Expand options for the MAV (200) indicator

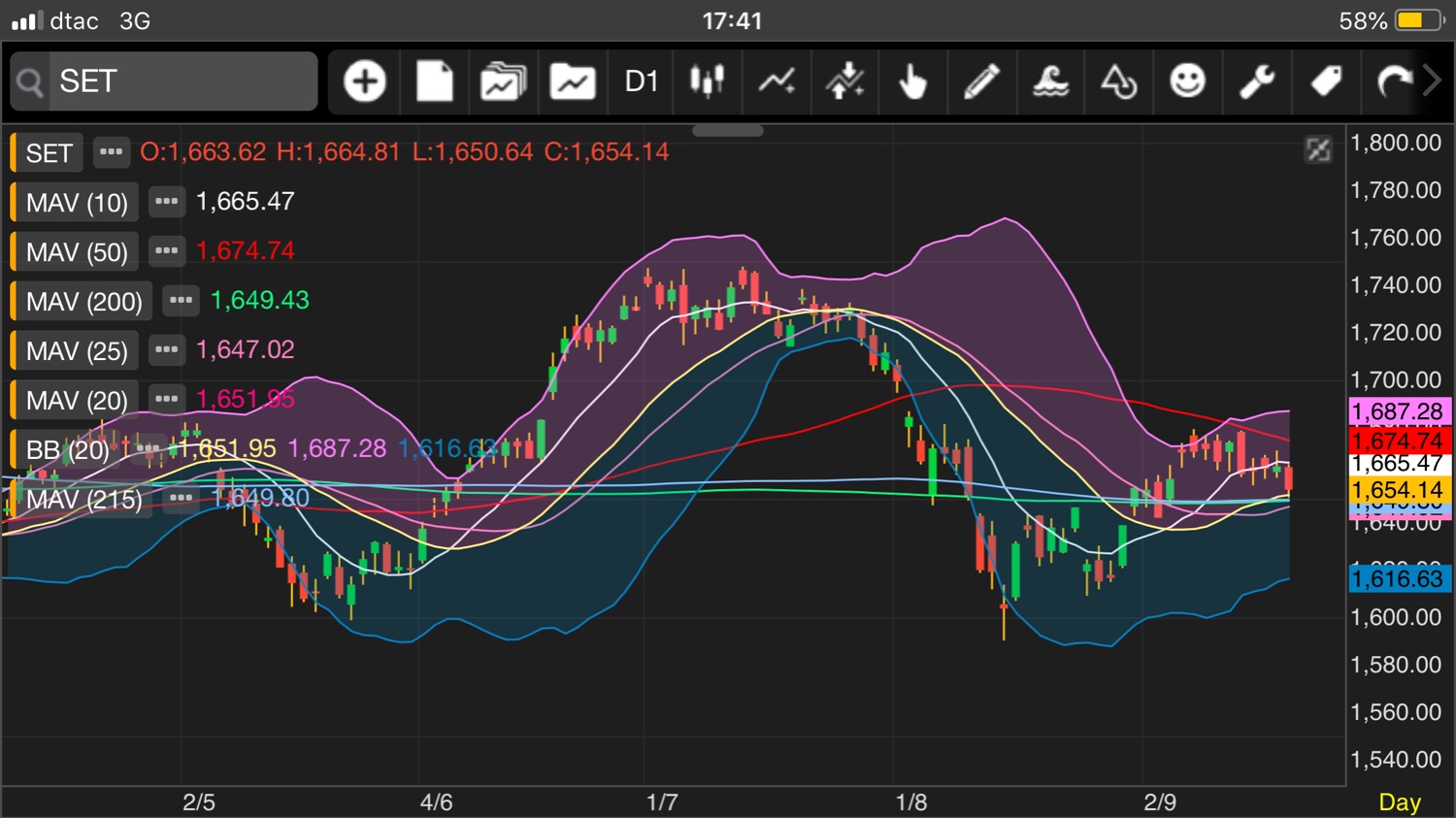pos(181,301)
